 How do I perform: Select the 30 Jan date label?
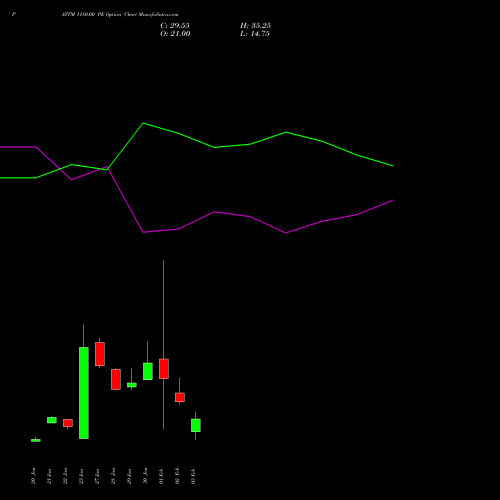pos(145,476)
